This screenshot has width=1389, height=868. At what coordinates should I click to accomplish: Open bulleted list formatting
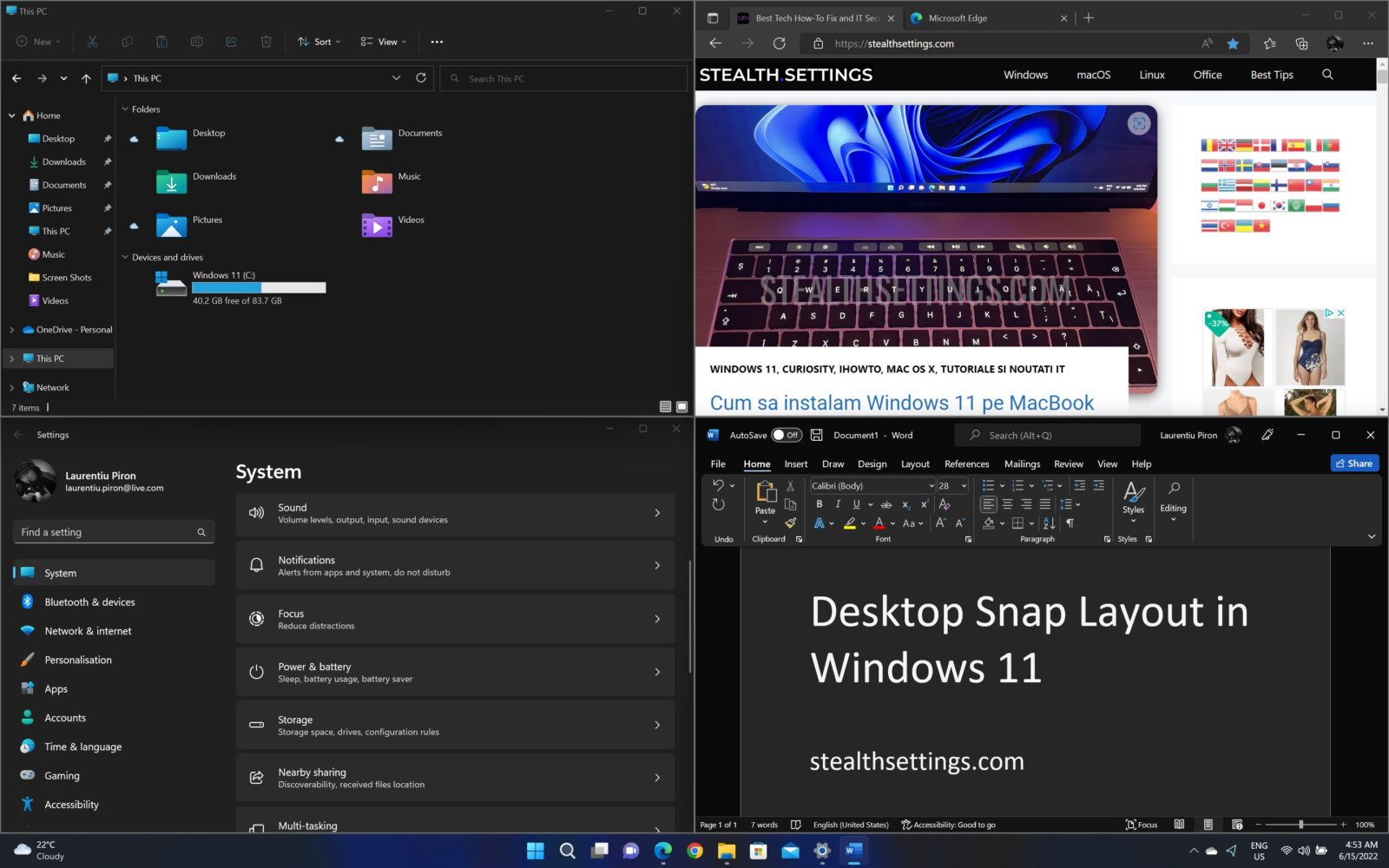tap(988, 484)
